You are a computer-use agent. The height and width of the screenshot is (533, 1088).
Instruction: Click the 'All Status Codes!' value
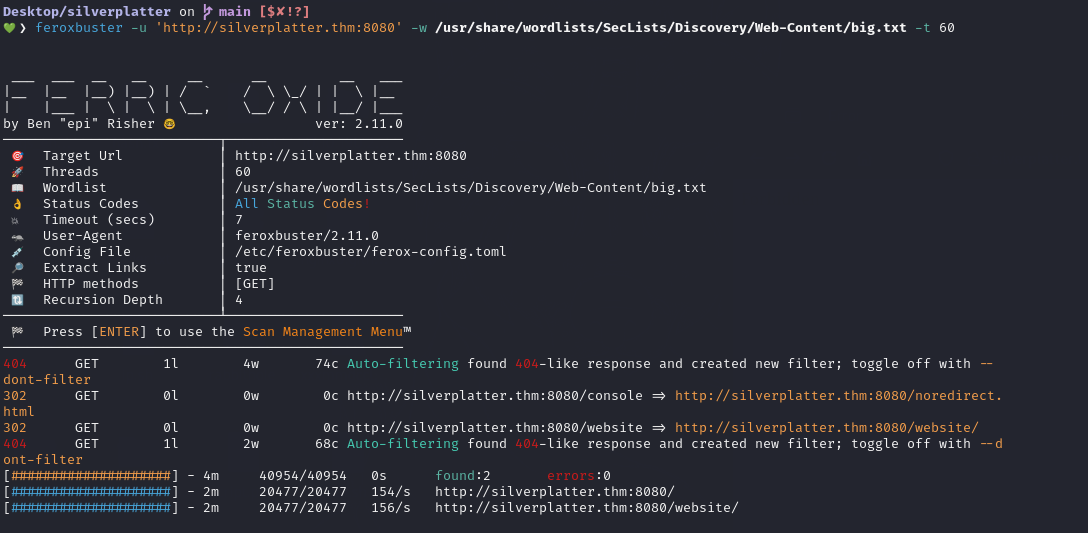[x=303, y=204]
